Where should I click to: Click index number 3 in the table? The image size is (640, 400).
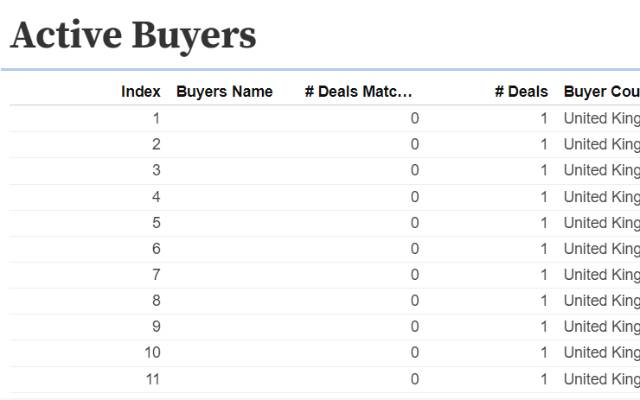156,170
